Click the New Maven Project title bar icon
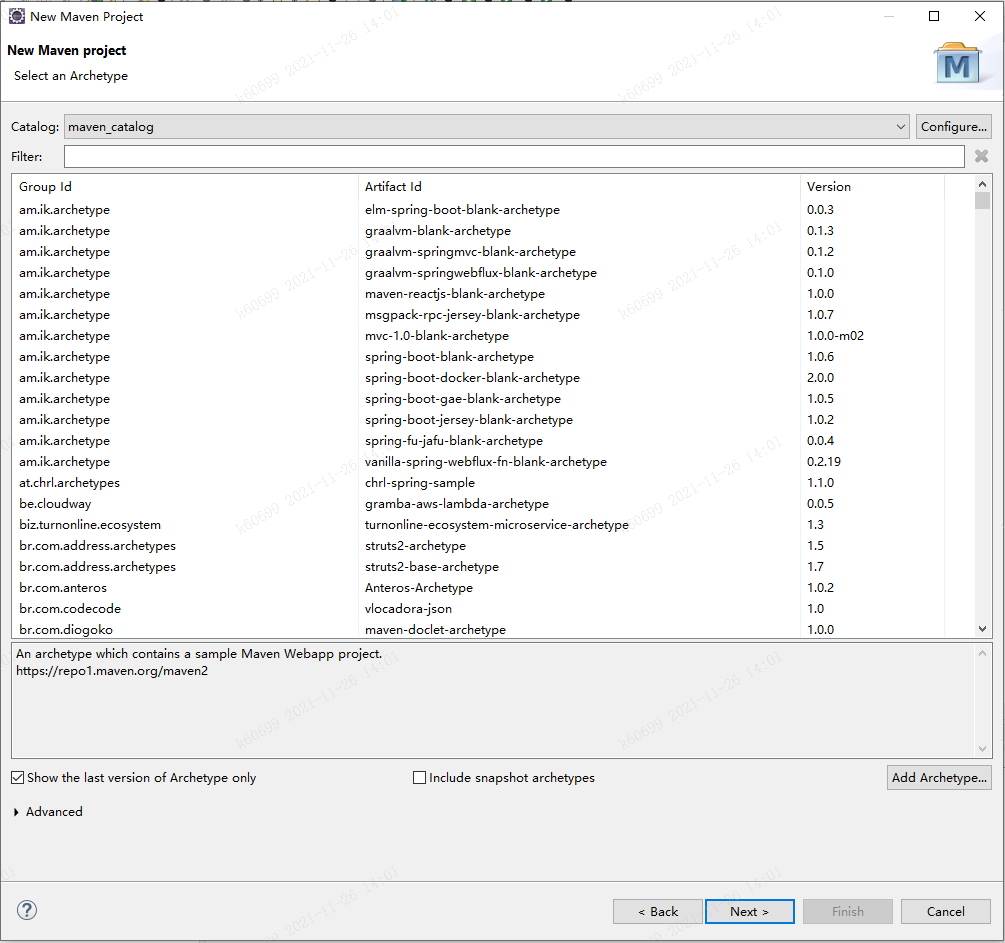The image size is (1005, 943). 15,16
